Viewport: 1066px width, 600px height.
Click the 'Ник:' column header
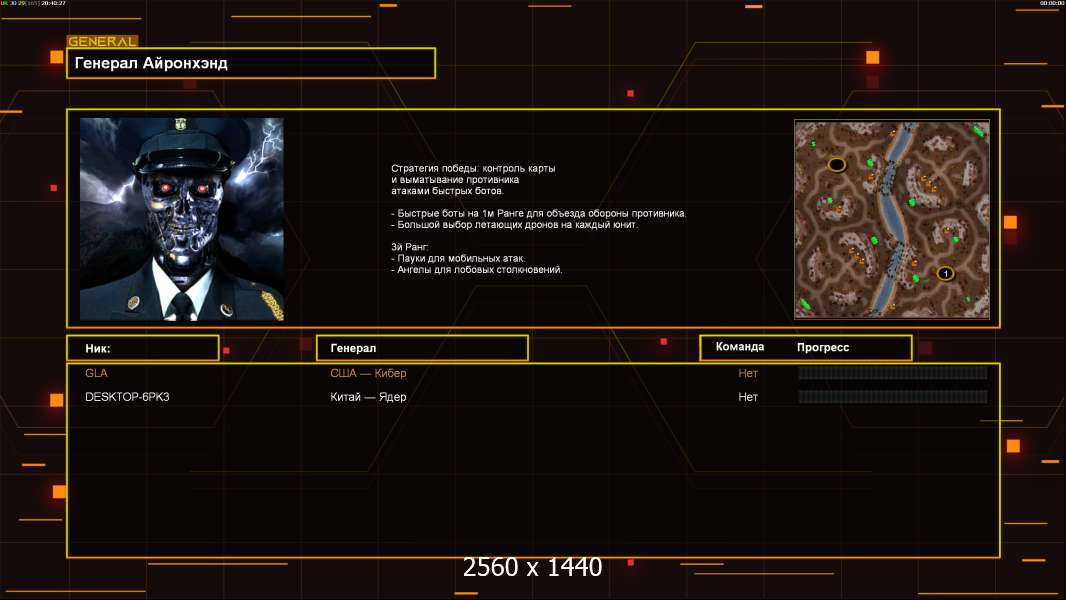pos(143,348)
